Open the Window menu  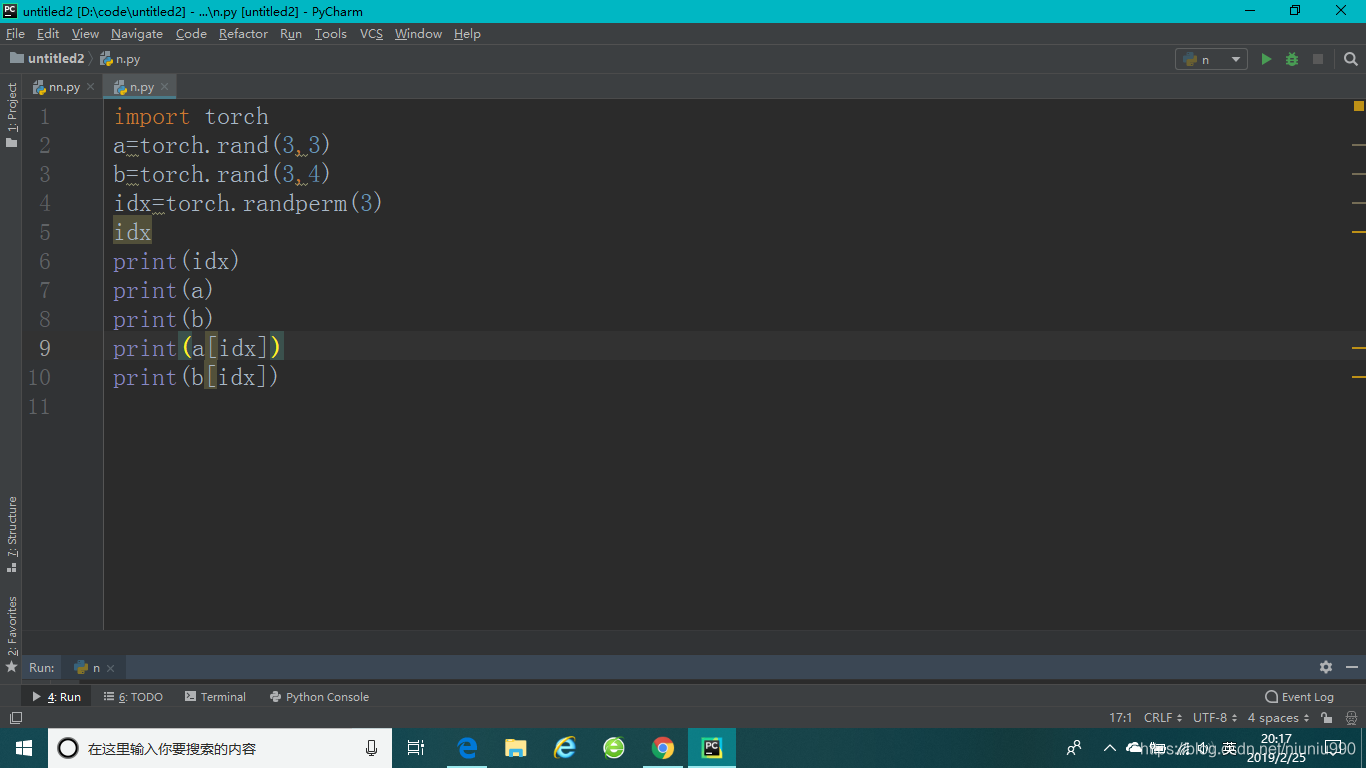tap(418, 33)
